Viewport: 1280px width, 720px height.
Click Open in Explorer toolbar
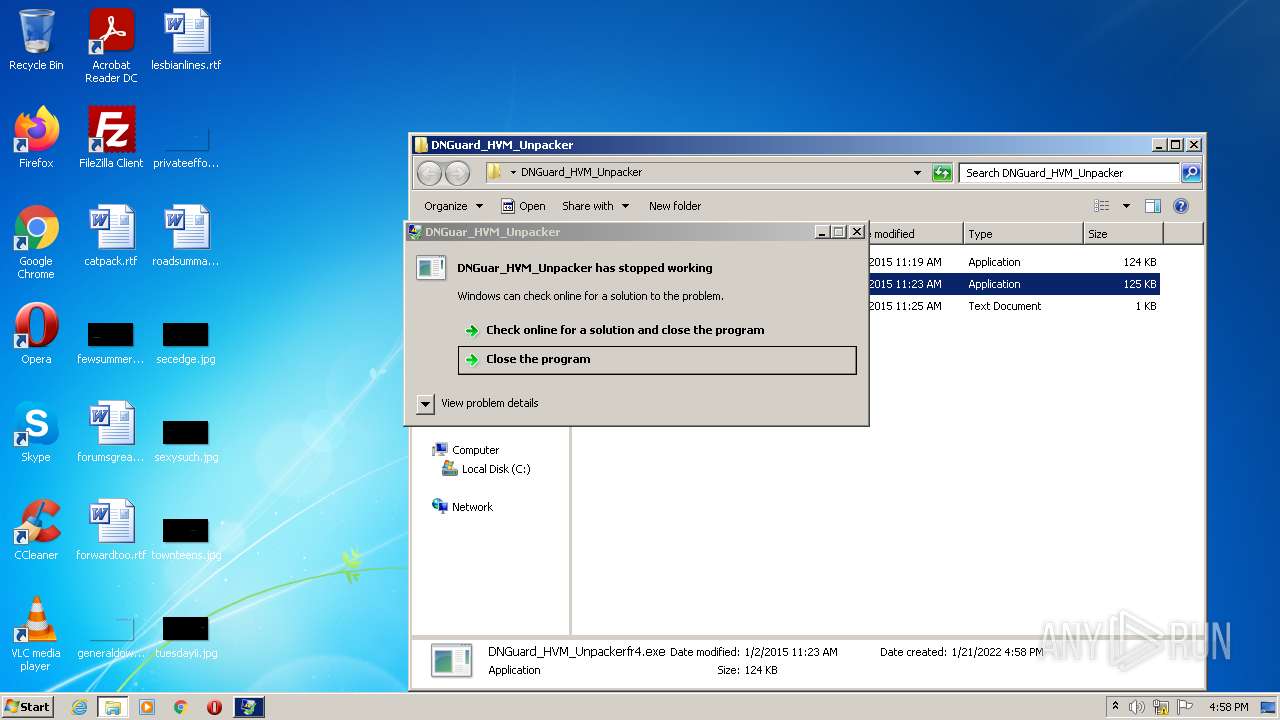coord(523,206)
